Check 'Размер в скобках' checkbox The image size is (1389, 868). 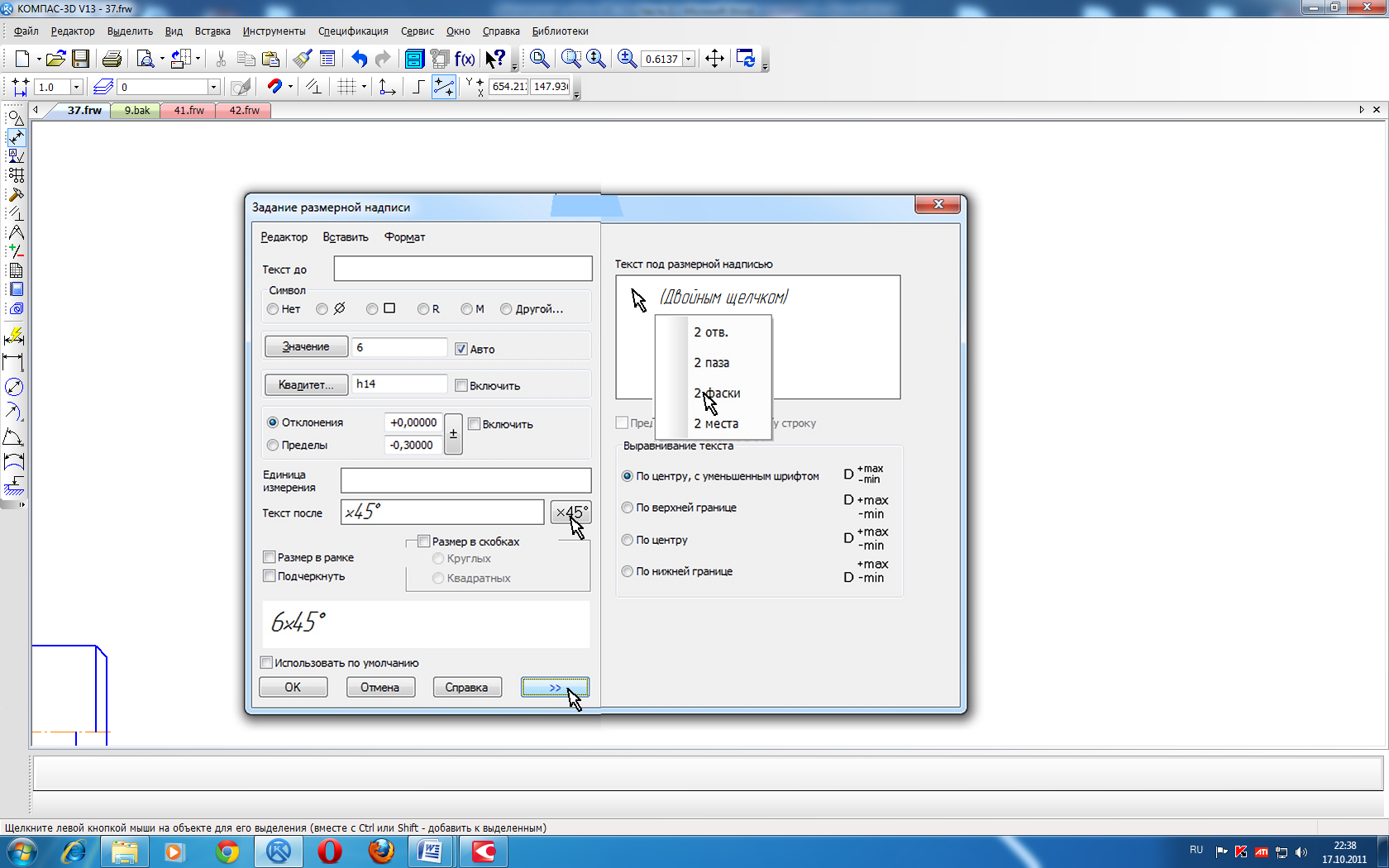424,541
